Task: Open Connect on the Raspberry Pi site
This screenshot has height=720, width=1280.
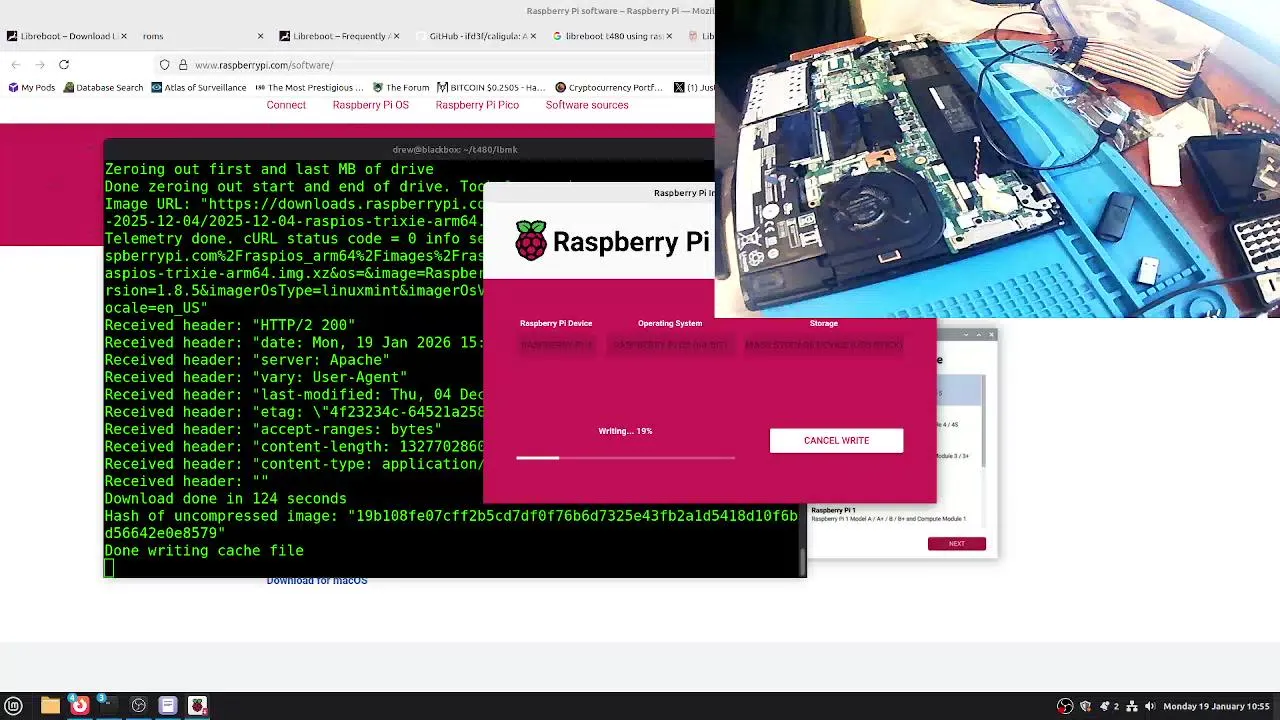Action: [x=286, y=105]
